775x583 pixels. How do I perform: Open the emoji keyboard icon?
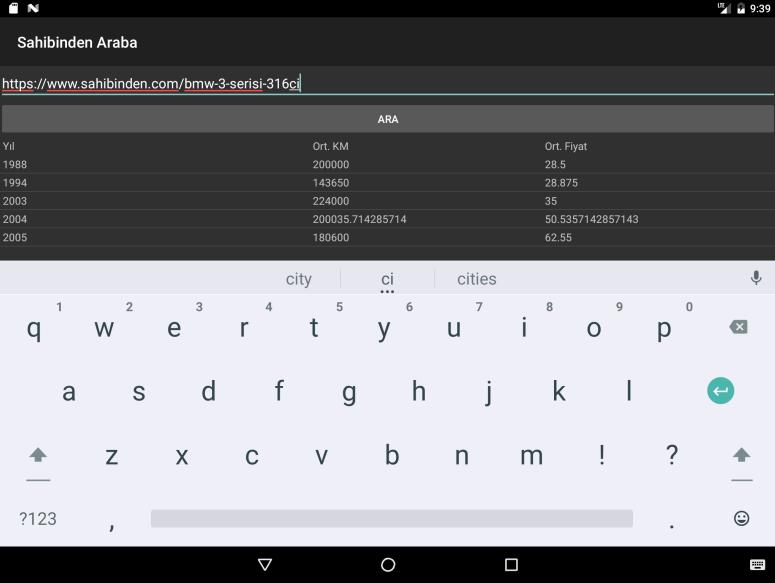[x=741, y=518]
